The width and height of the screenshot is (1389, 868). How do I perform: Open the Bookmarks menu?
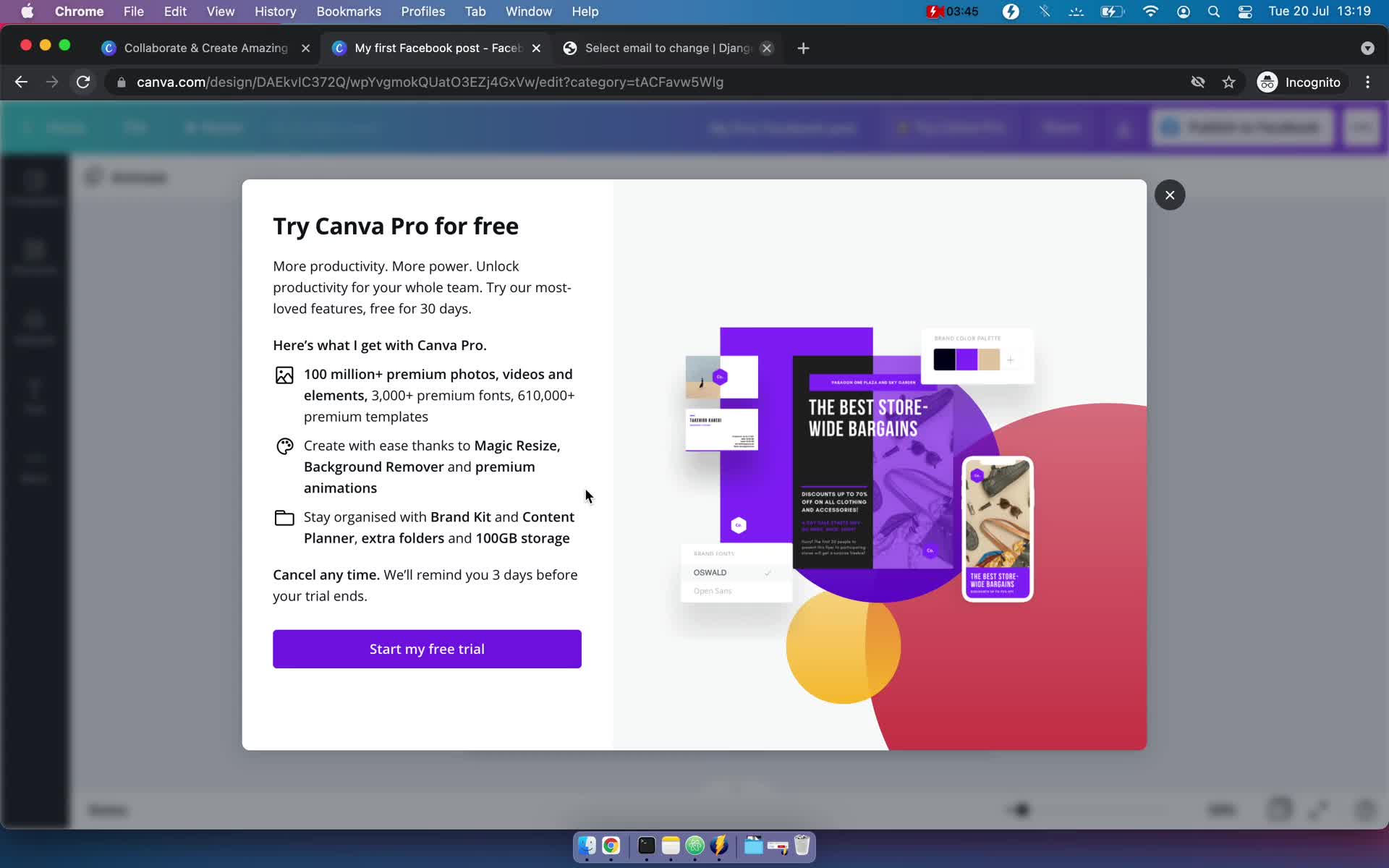(x=349, y=11)
